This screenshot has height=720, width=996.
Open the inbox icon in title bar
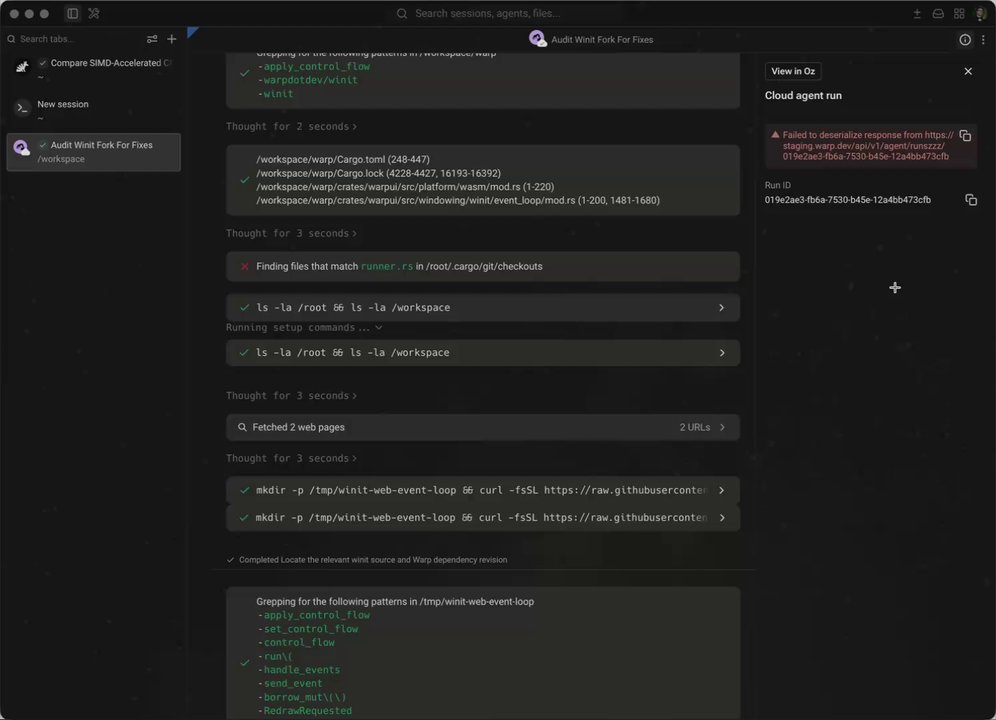[x=938, y=13]
